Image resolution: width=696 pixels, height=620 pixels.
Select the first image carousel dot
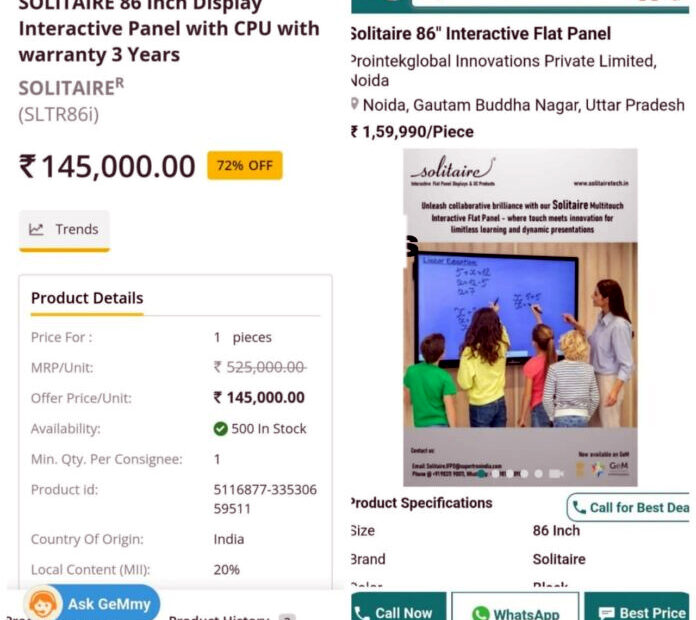481,474
